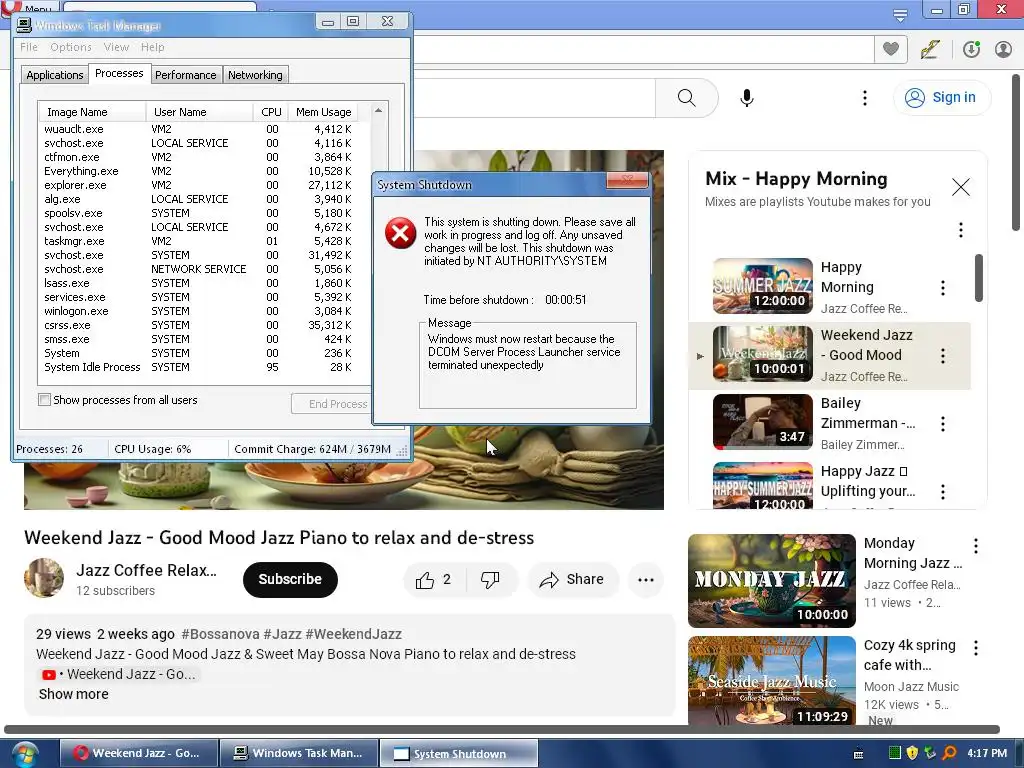Click the #WeekendJazz hashtag link
The width and height of the screenshot is (1024, 768).
[x=353, y=634]
